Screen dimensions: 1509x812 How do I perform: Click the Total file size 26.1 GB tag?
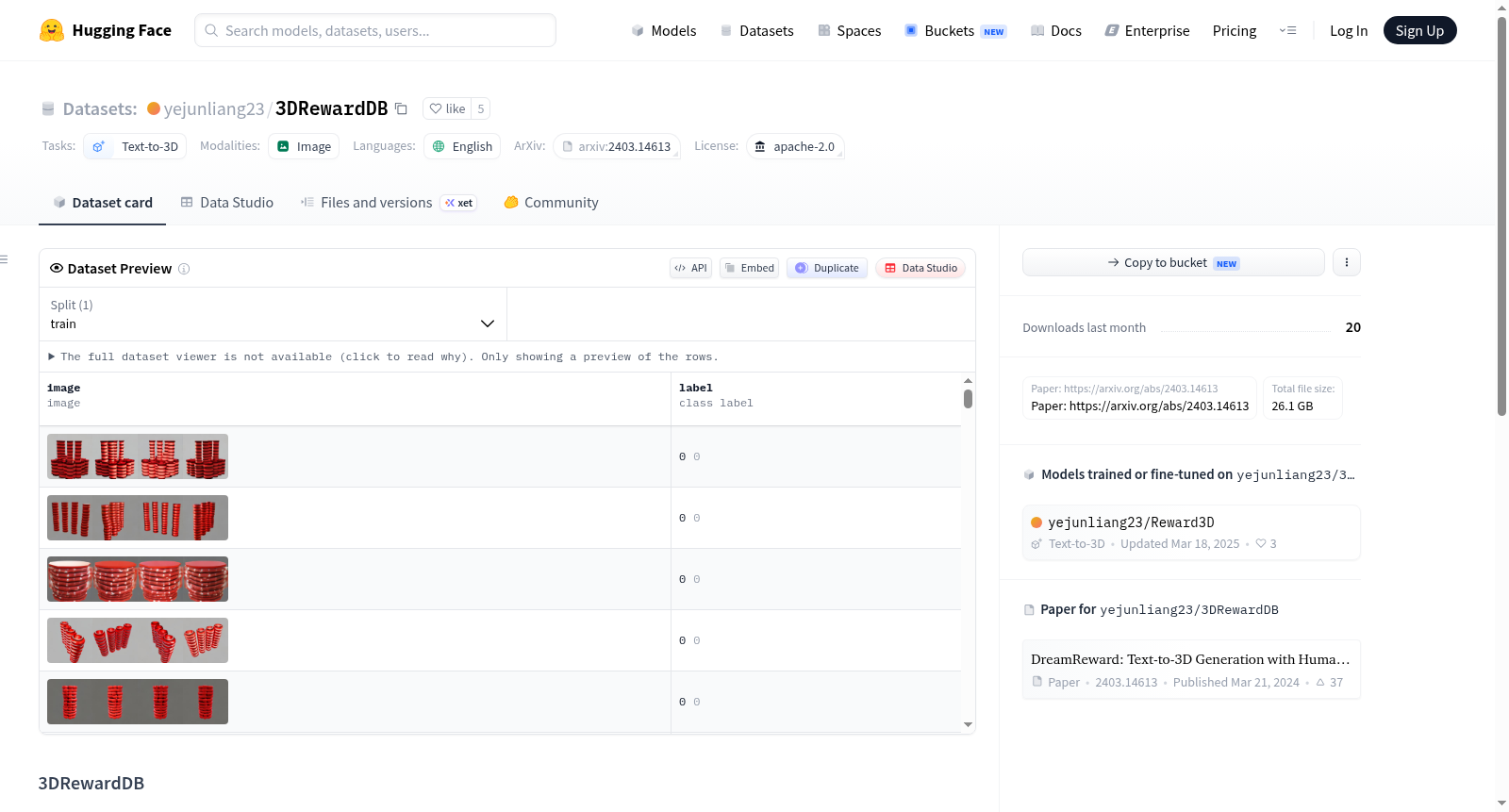[x=1302, y=398]
